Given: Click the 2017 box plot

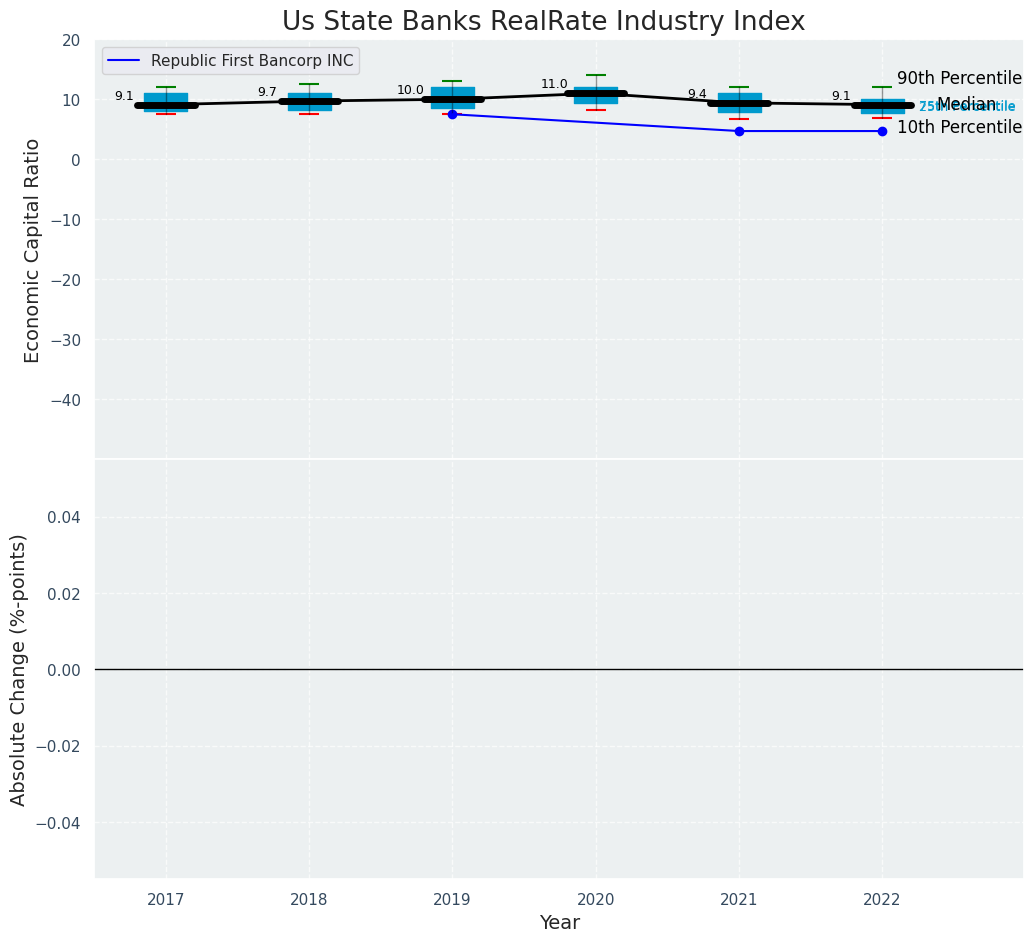Looking at the screenshot, I should click(x=166, y=102).
